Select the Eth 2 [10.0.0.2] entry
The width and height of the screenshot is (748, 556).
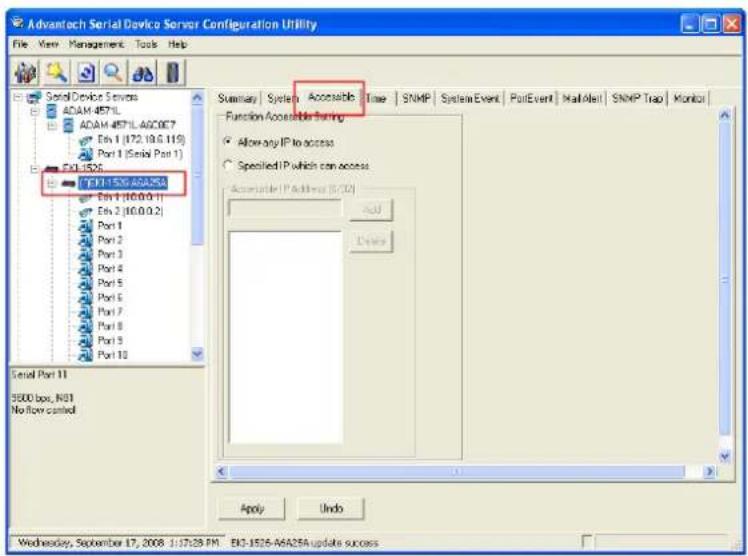pyautogui.click(x=130, y=212)
